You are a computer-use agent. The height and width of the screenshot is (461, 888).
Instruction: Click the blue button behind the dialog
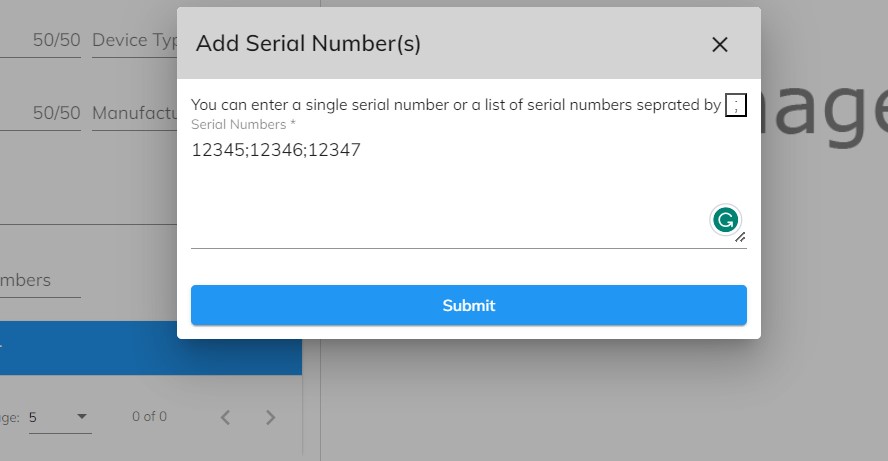151,348
